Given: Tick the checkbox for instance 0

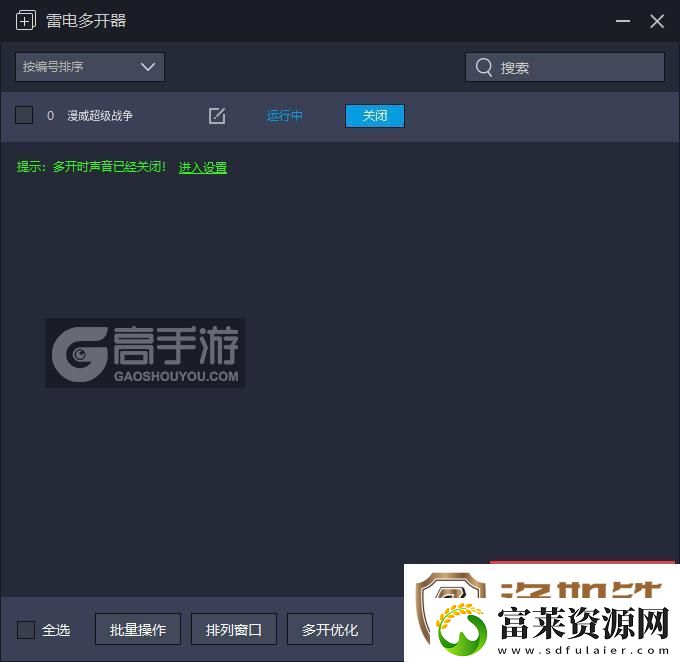Looking at the screenshot, I should coord(24,115).
